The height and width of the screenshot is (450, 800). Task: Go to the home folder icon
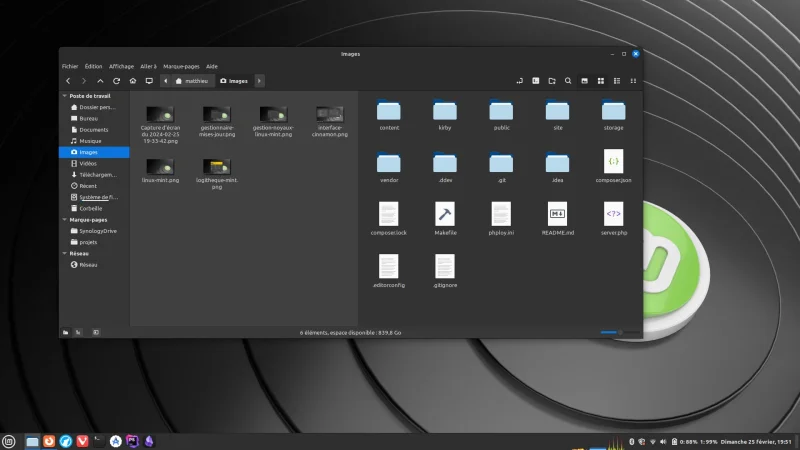click(133, 81)
